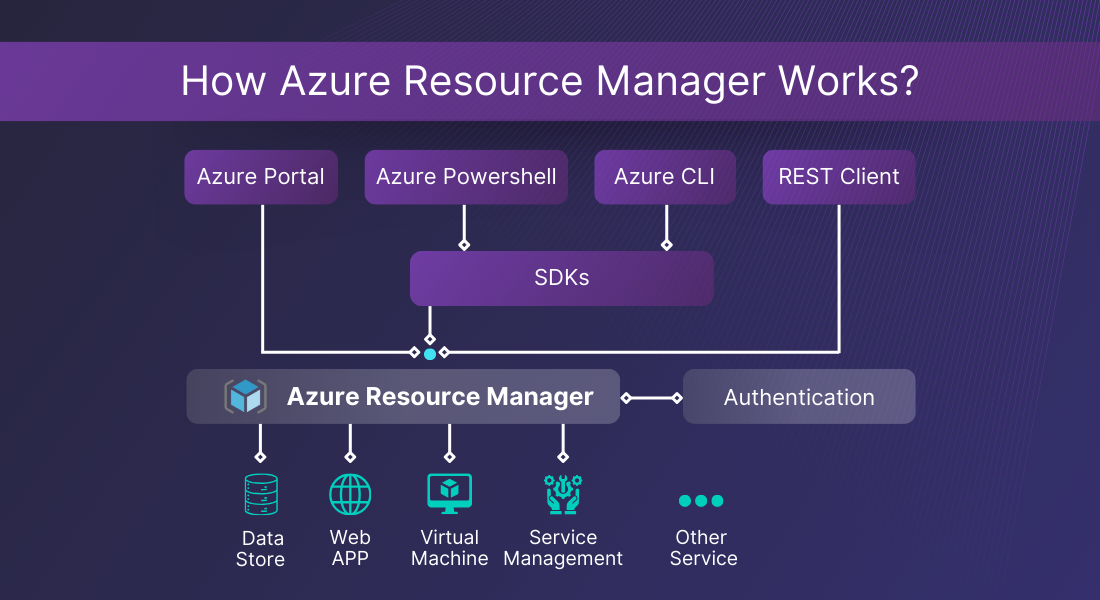The image size is (1100, 600).
Task: Click the Data Store database icon
Action: coord(261,495)
